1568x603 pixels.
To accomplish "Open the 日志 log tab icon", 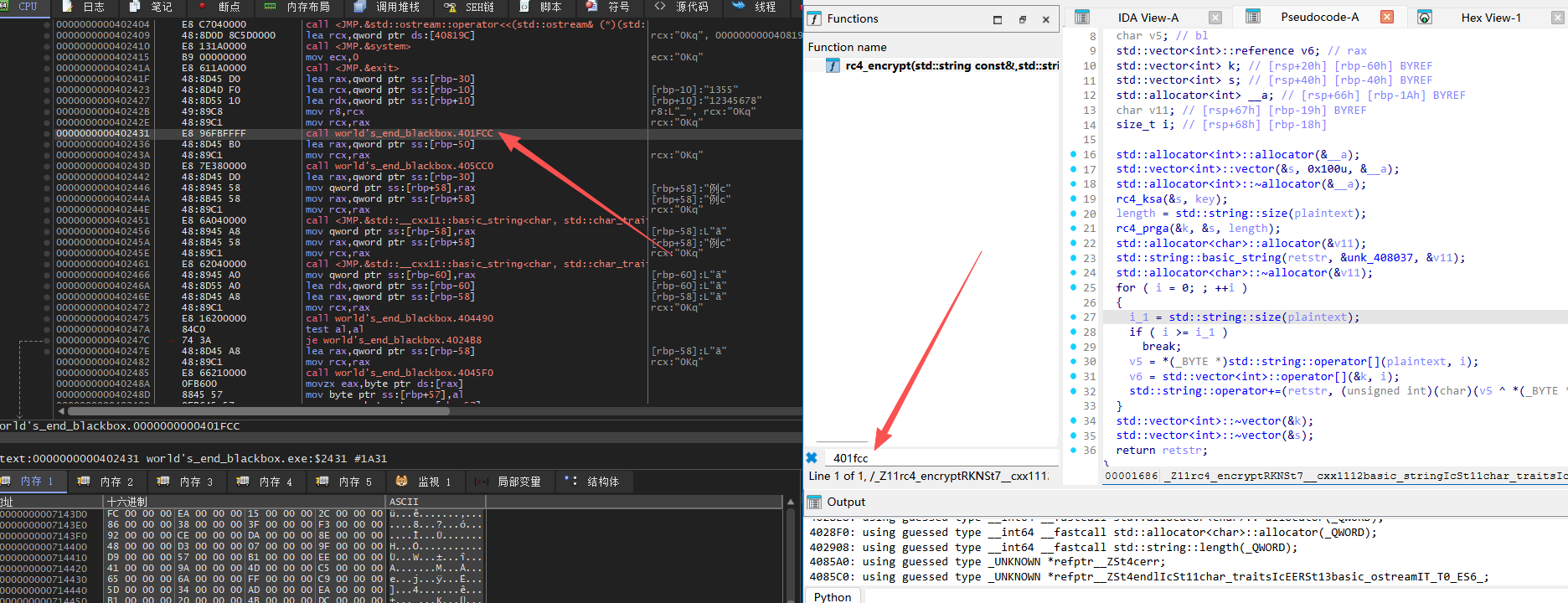I will pos(69,6).
